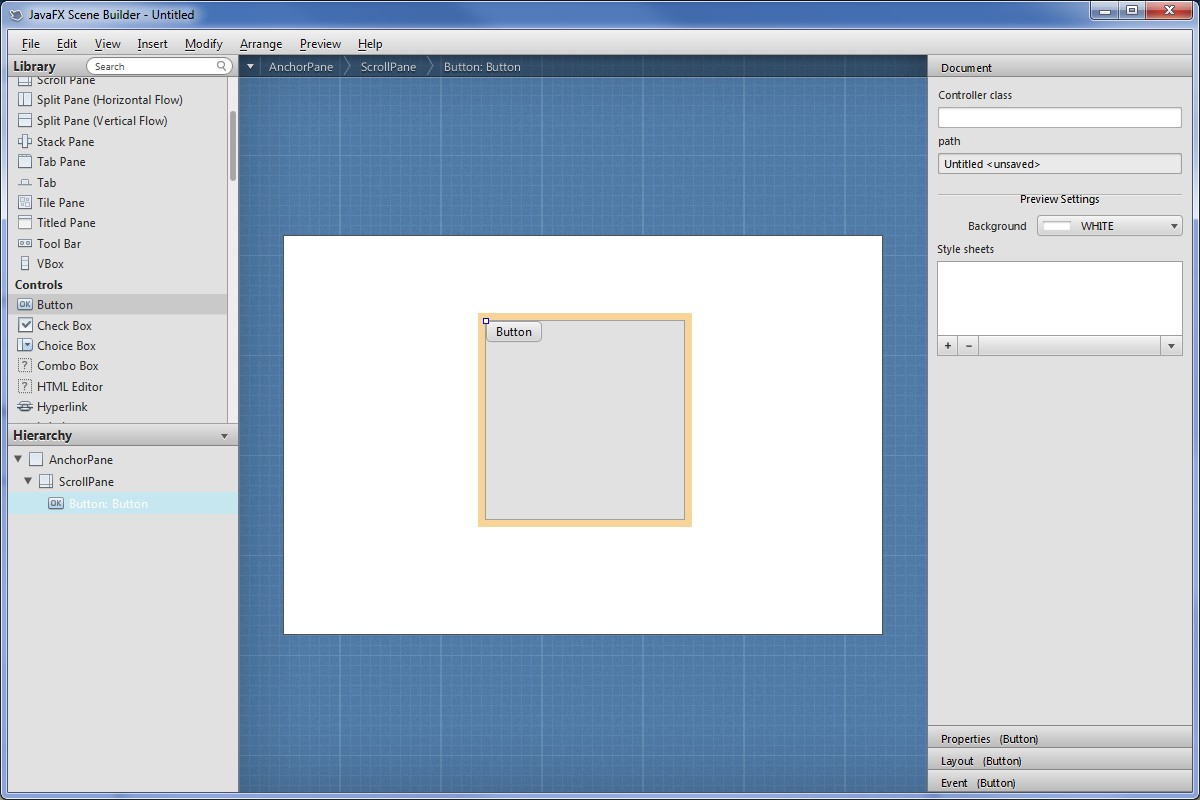The width and height of the screenshot is (1200, 800).
Task: Collapse the AnchorPane tree node
Action: (18, 459)
